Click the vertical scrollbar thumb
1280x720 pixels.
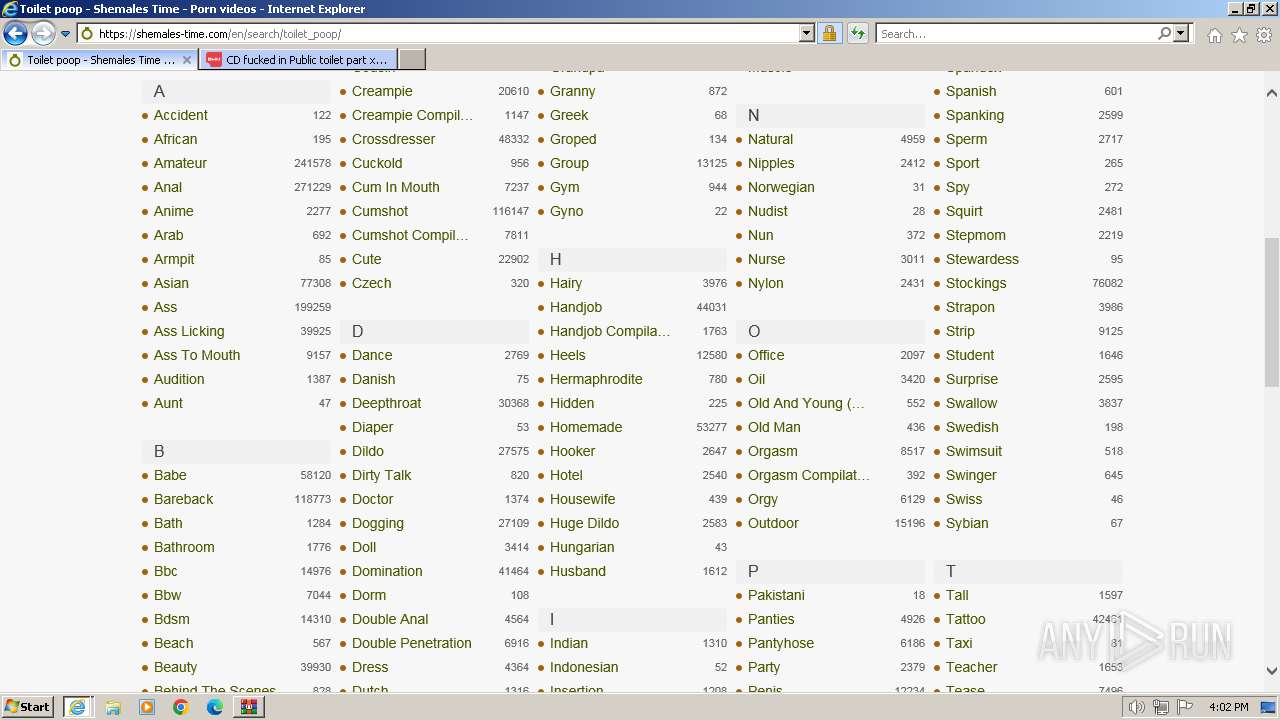tap(1271, 312)
